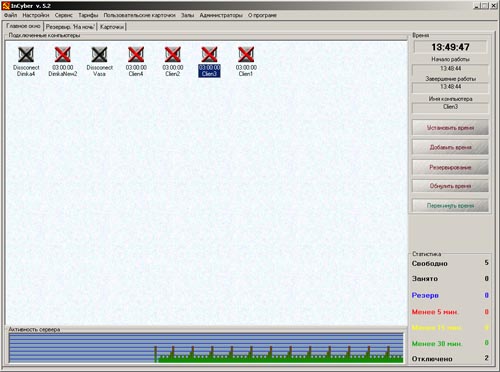Viewport: 500px width, 372px height.
Task: Open the Пользовательские карточки menu
Action: (x=139, y=15)
